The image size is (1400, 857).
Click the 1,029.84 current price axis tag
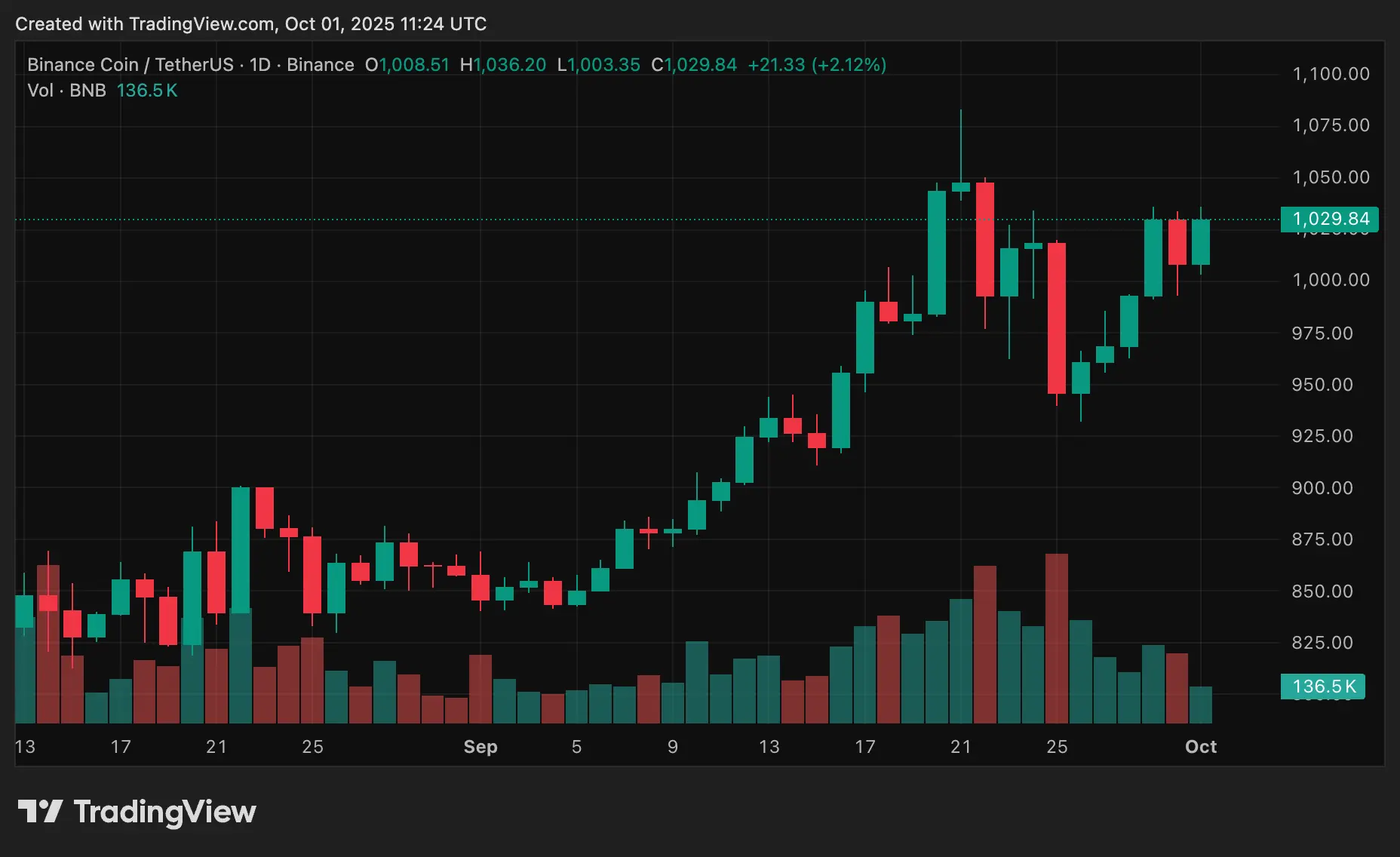click(x=1330, y=219)
